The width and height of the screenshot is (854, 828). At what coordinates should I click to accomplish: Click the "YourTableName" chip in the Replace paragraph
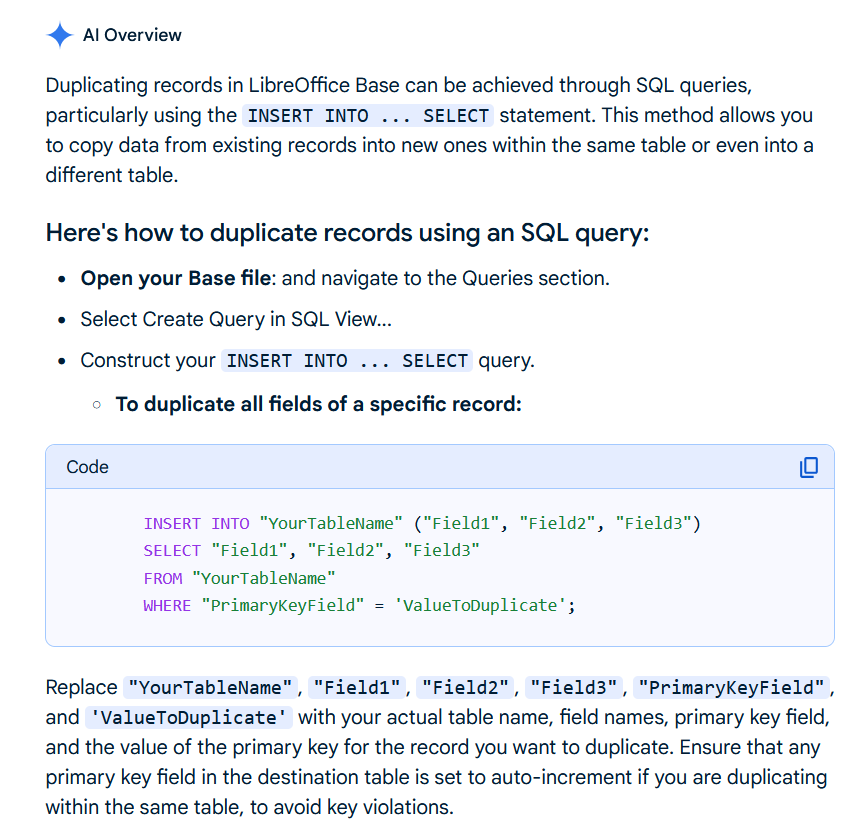tap(210, 687)
